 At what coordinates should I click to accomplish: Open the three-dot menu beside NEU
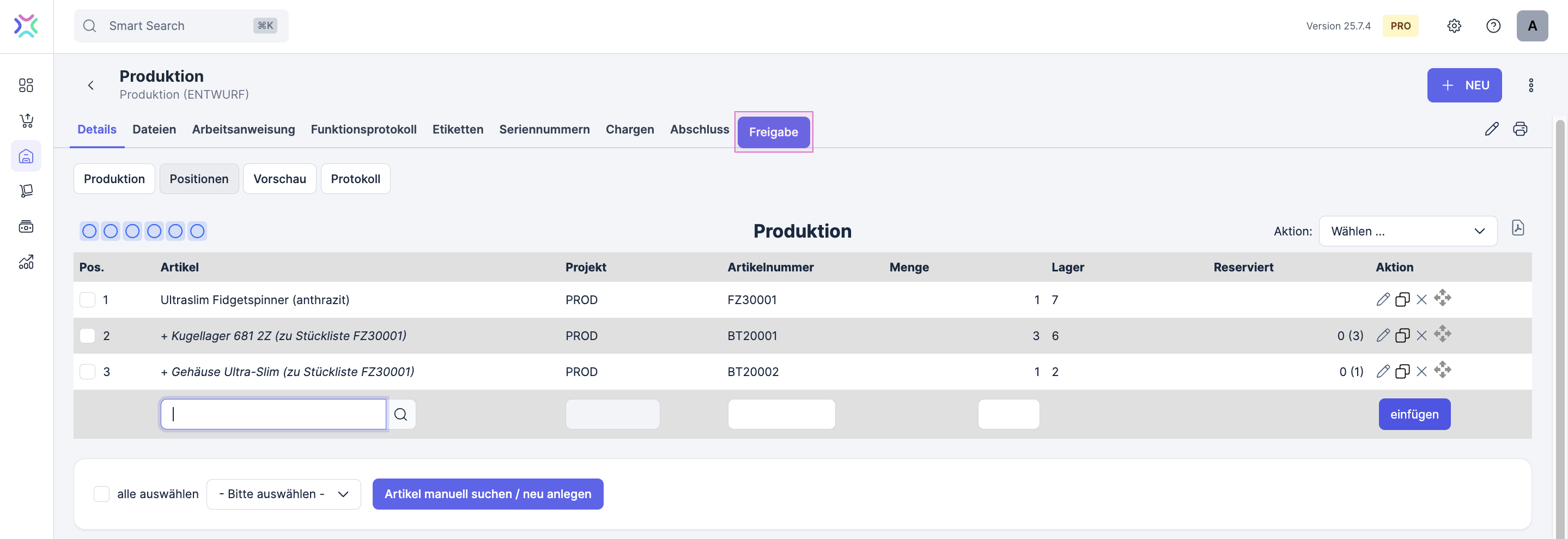pyautogui.click(x=1530, y=85)
